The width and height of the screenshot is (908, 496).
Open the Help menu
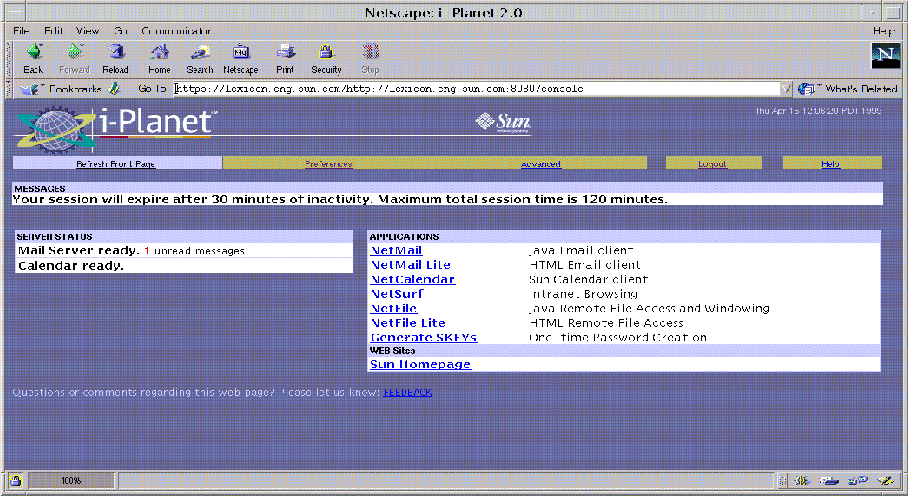pyautogui.click(x=884, y=31)
